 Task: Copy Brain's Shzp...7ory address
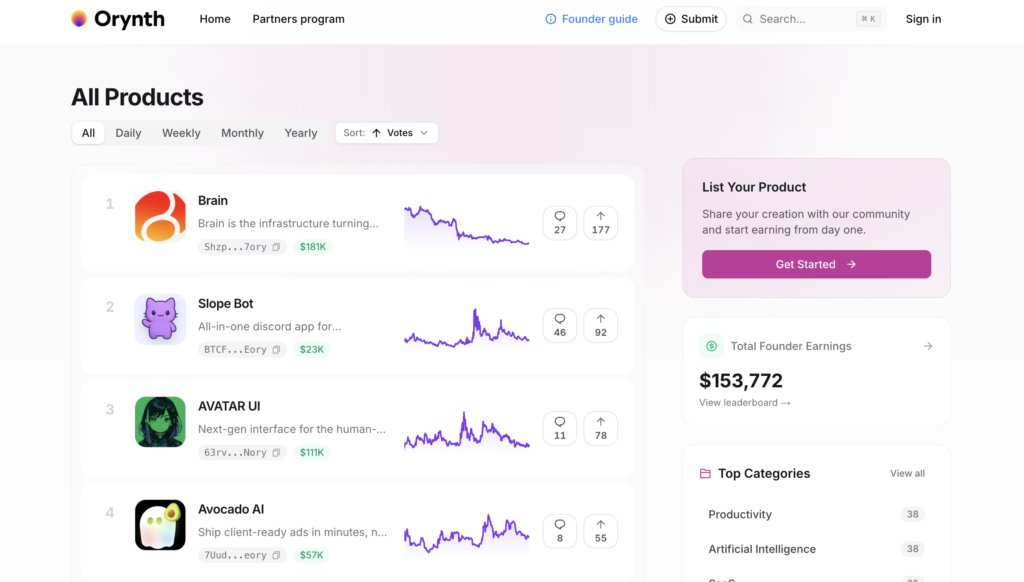pyautogui.click(x=277, y=247)
